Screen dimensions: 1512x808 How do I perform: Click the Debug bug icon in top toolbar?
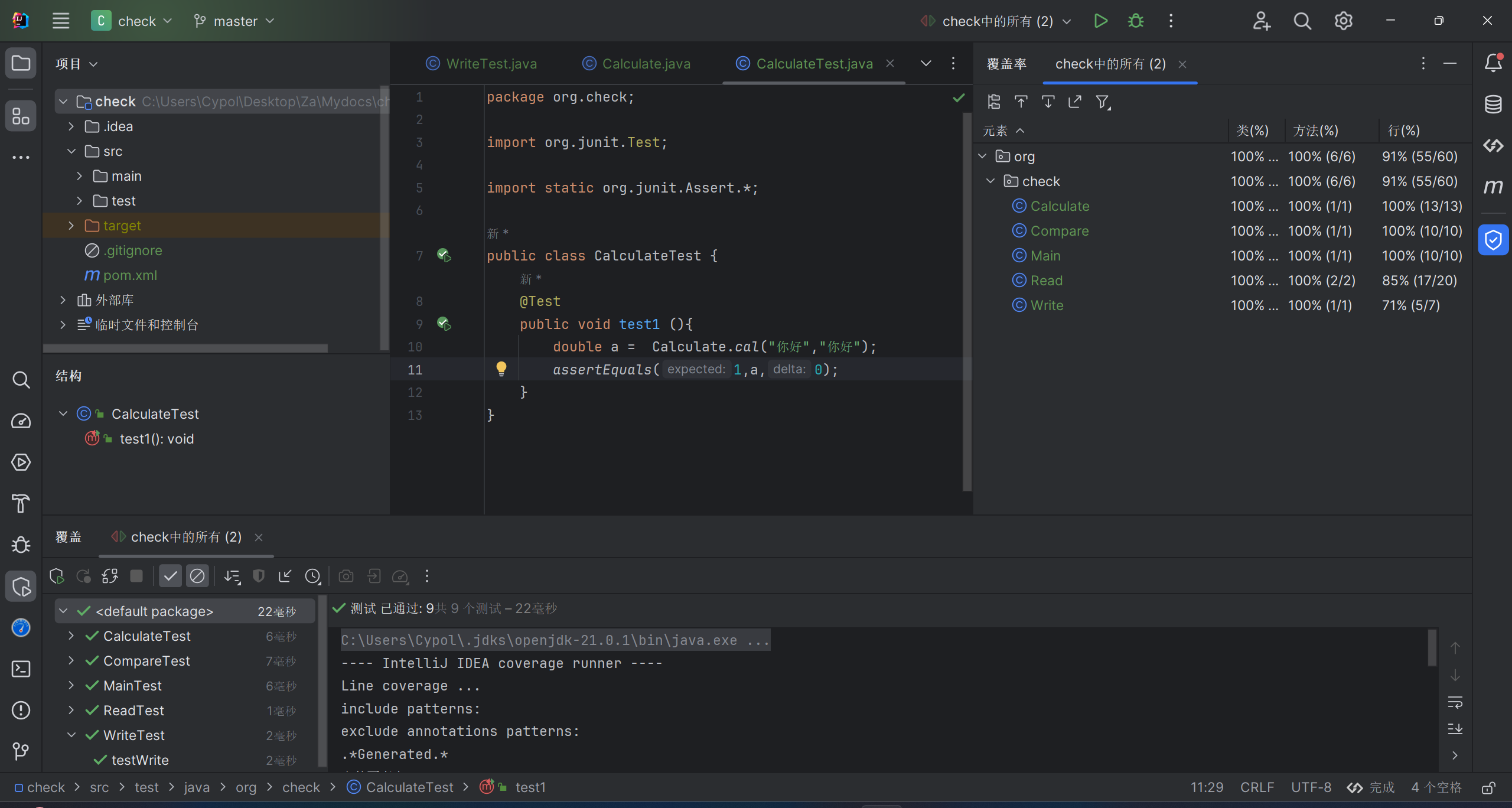point(1135,21)
